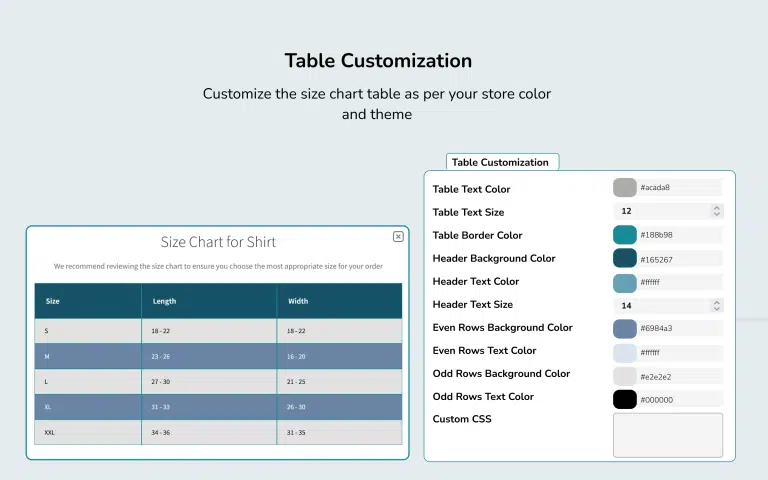The image size is (768, 480).
Task: Click the Table Text Color swatch
Action: point(624,188)
